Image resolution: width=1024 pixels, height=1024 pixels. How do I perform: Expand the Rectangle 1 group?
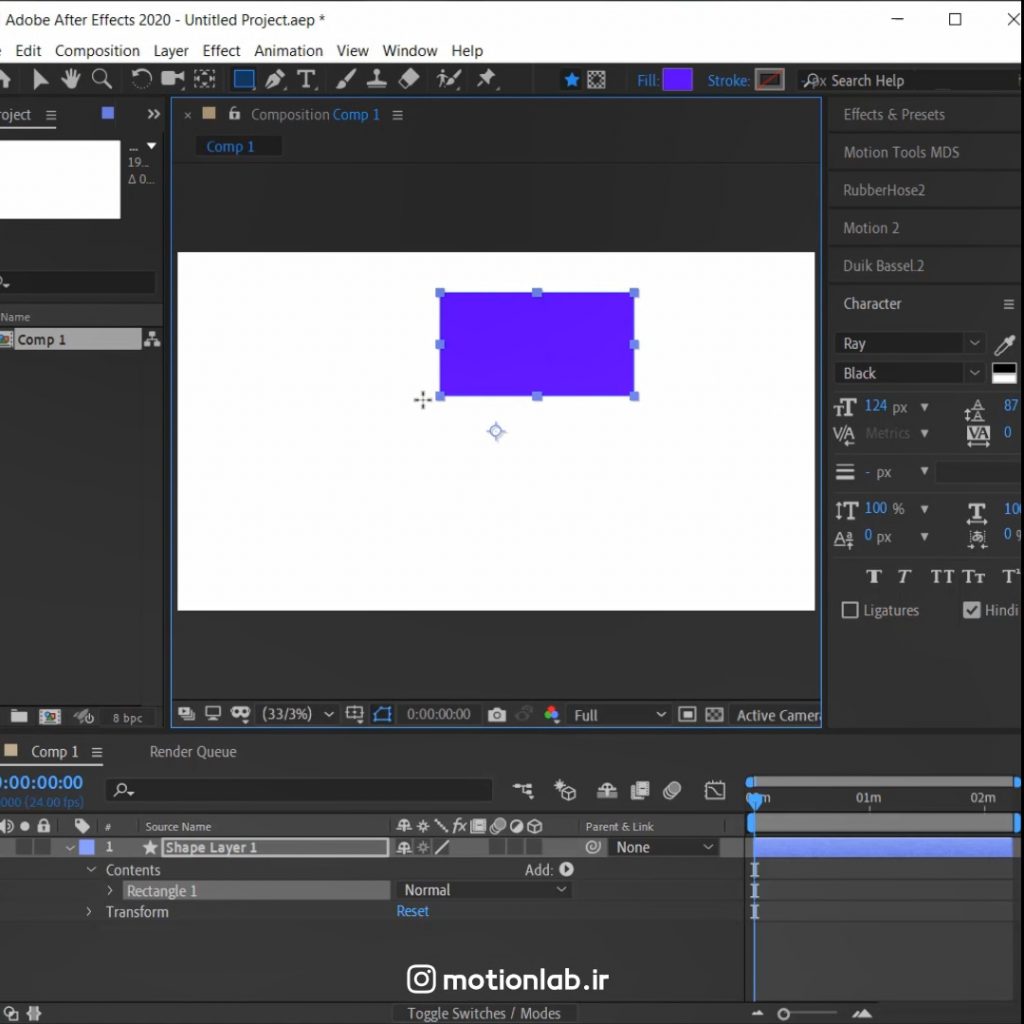click(x=110, y=890)
